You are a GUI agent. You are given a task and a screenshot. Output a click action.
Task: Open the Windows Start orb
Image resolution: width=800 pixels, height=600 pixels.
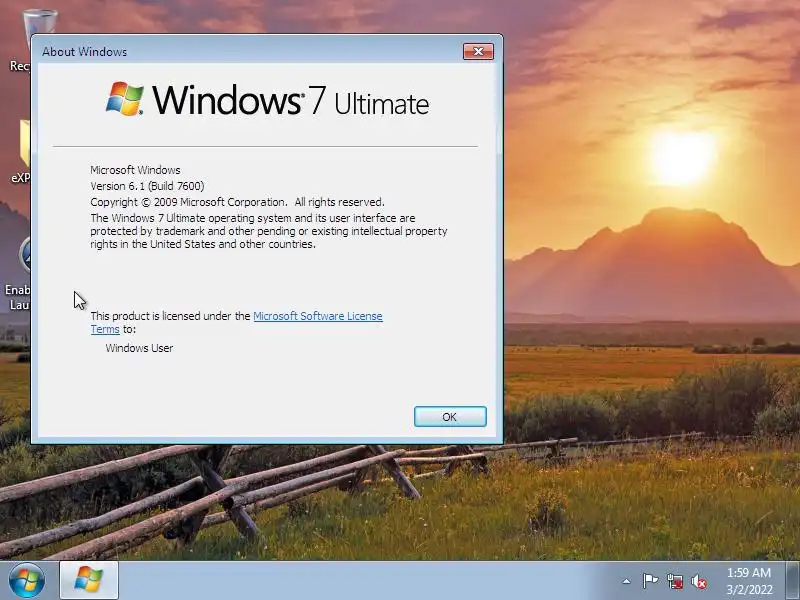pos(27,580)
